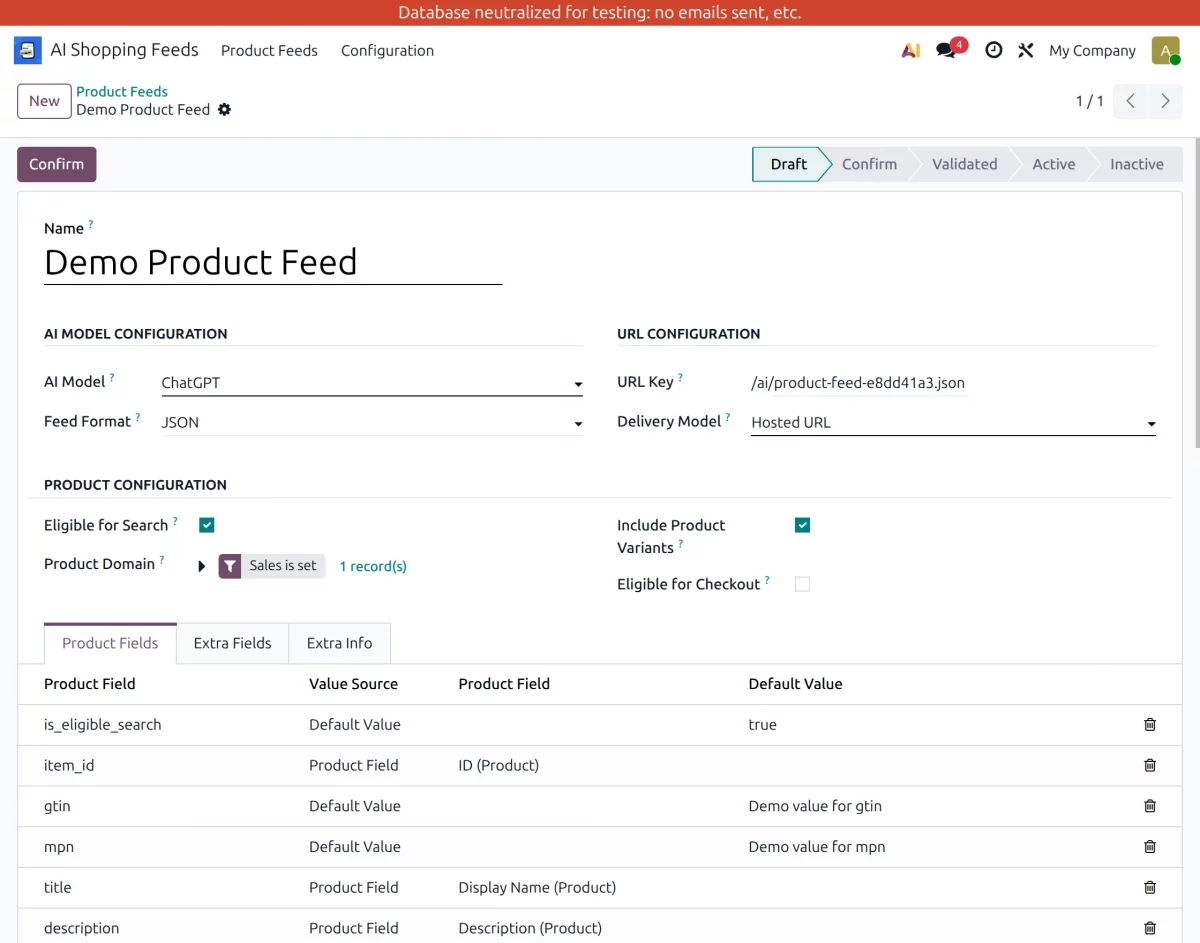Disable Include Product Variants
Screen dimensions: 1200x943
point(801,524)
